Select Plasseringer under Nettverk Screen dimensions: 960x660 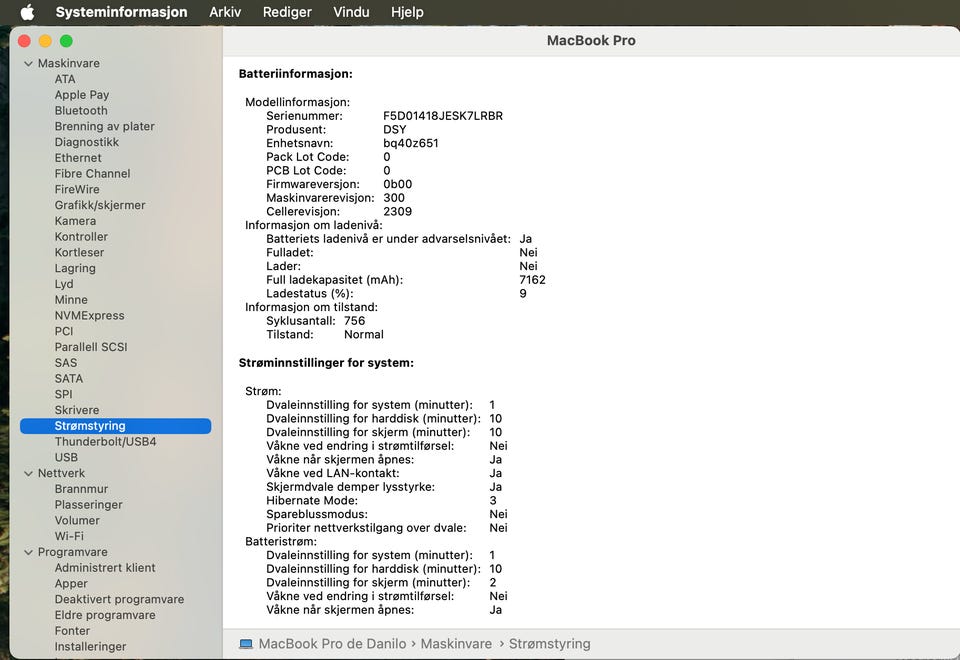pyautogui.click(x=88, y=504)
